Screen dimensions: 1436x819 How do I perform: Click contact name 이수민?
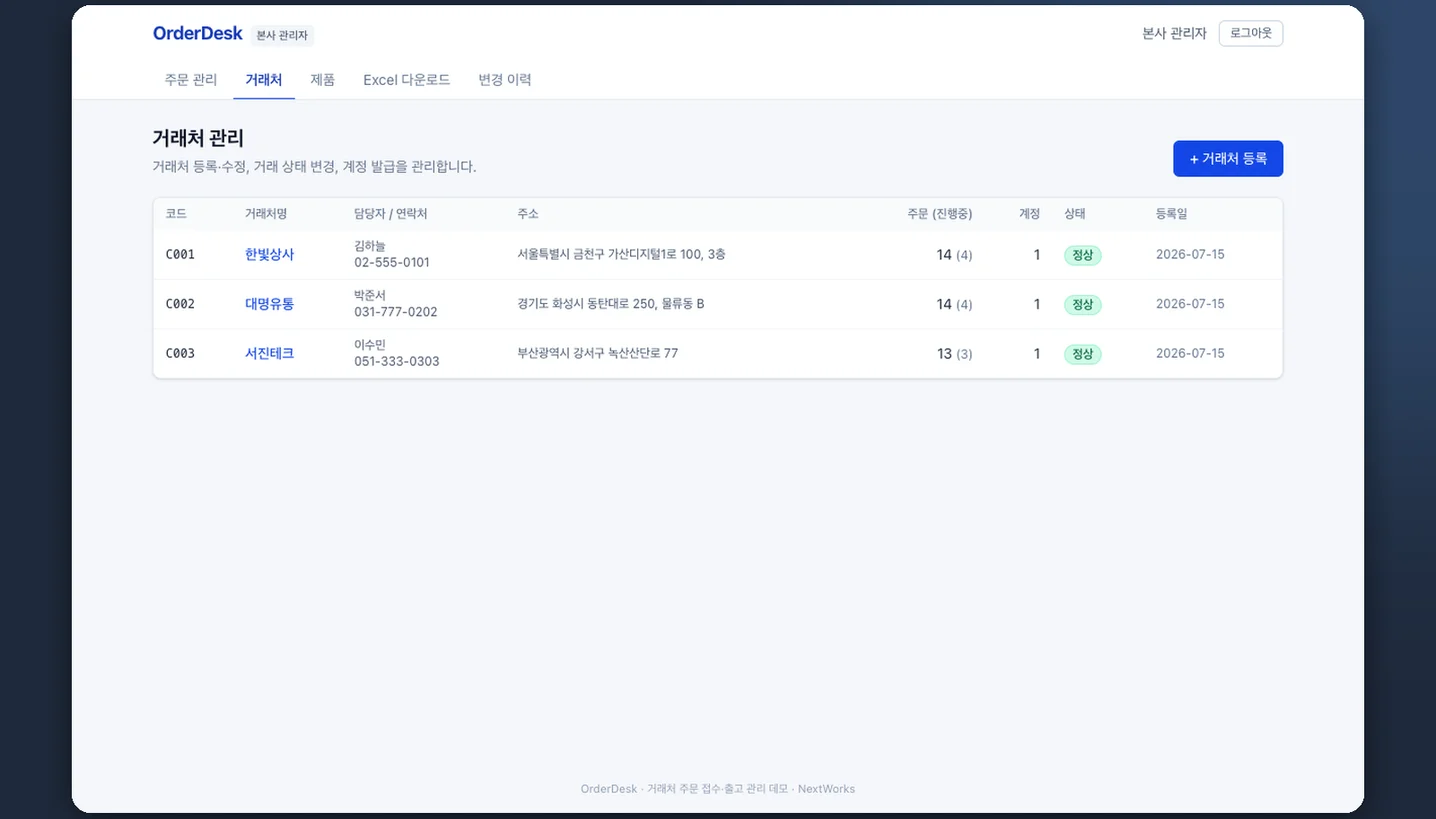(370, 345)
